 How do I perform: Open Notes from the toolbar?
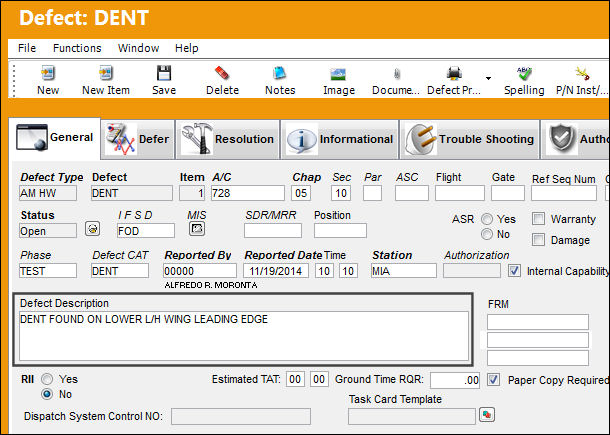[280, 73]
